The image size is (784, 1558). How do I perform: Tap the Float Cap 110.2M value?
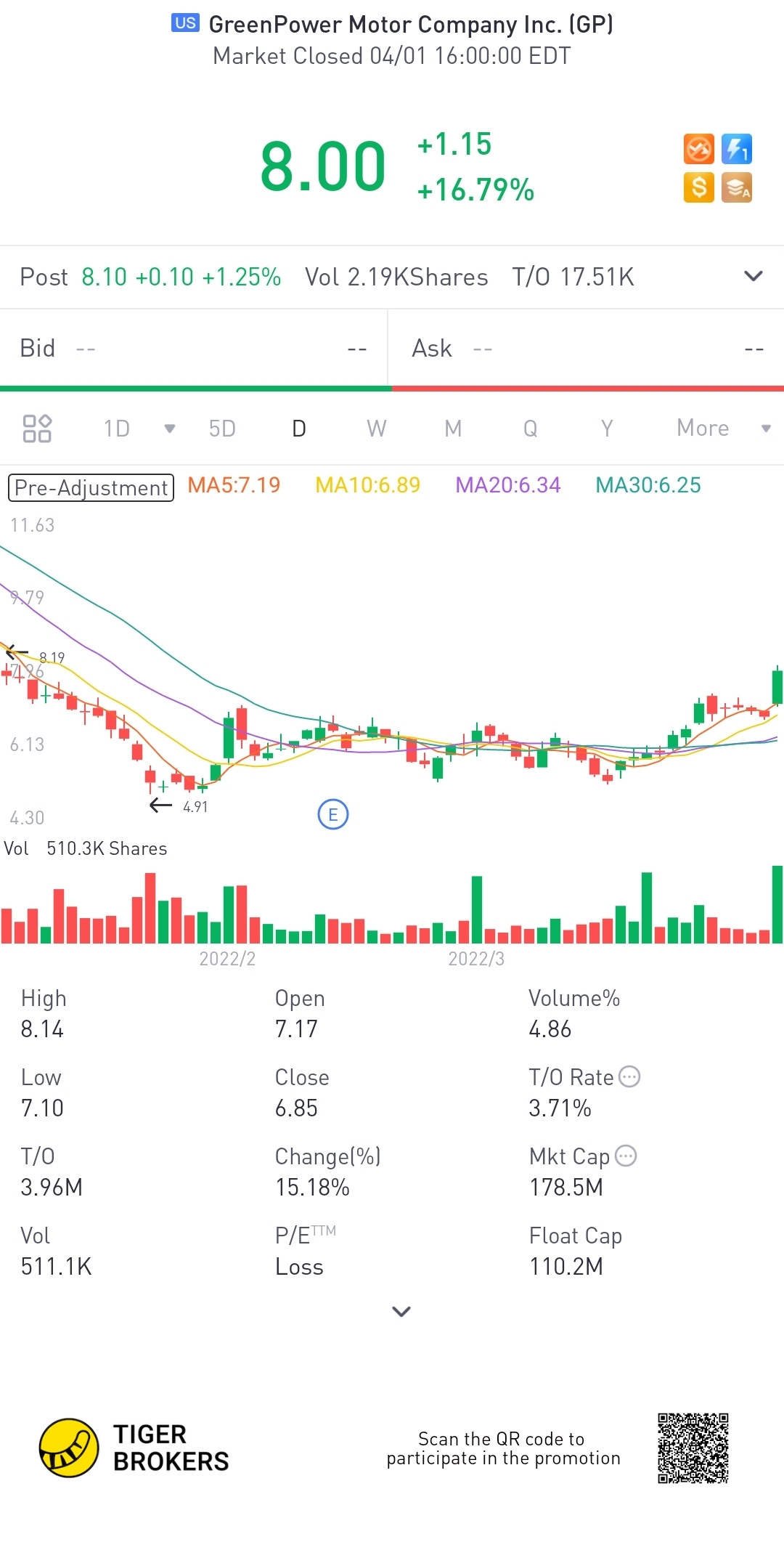(566, 1267)
